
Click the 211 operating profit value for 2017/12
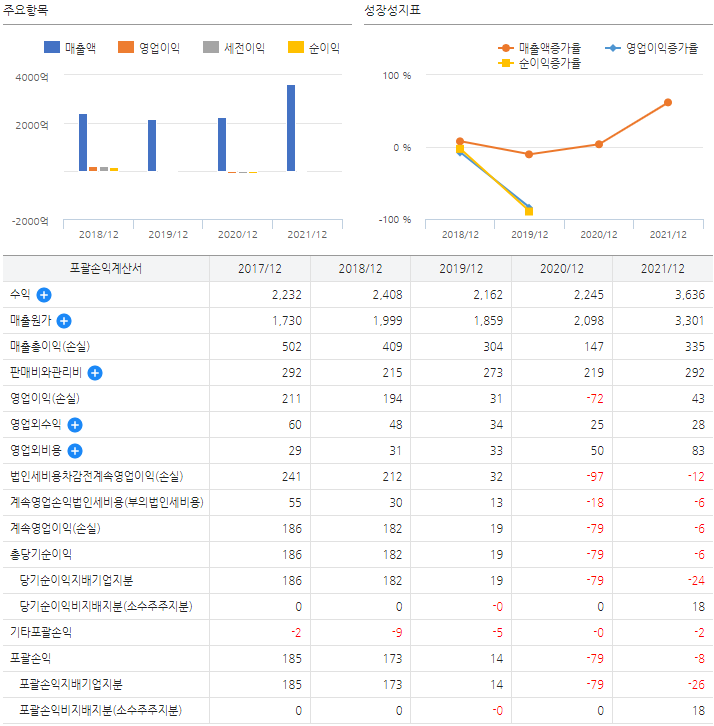point(292,399)
